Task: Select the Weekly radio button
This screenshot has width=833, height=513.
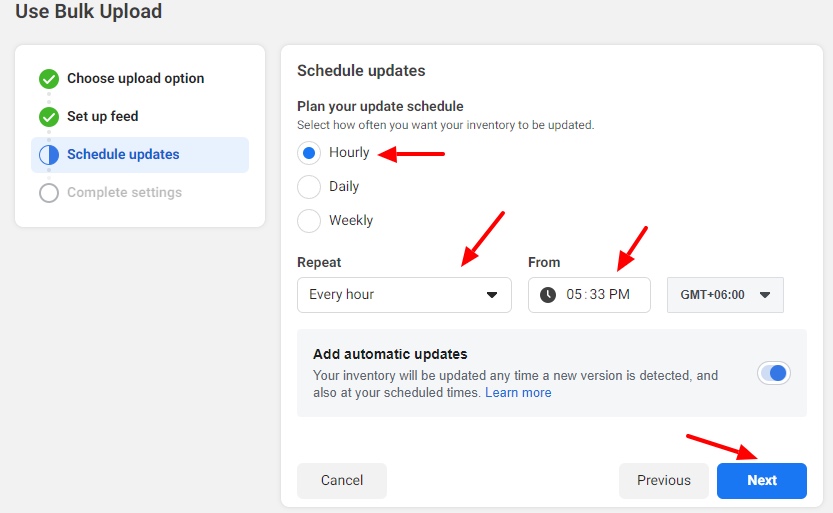Action: pos(310,221)
